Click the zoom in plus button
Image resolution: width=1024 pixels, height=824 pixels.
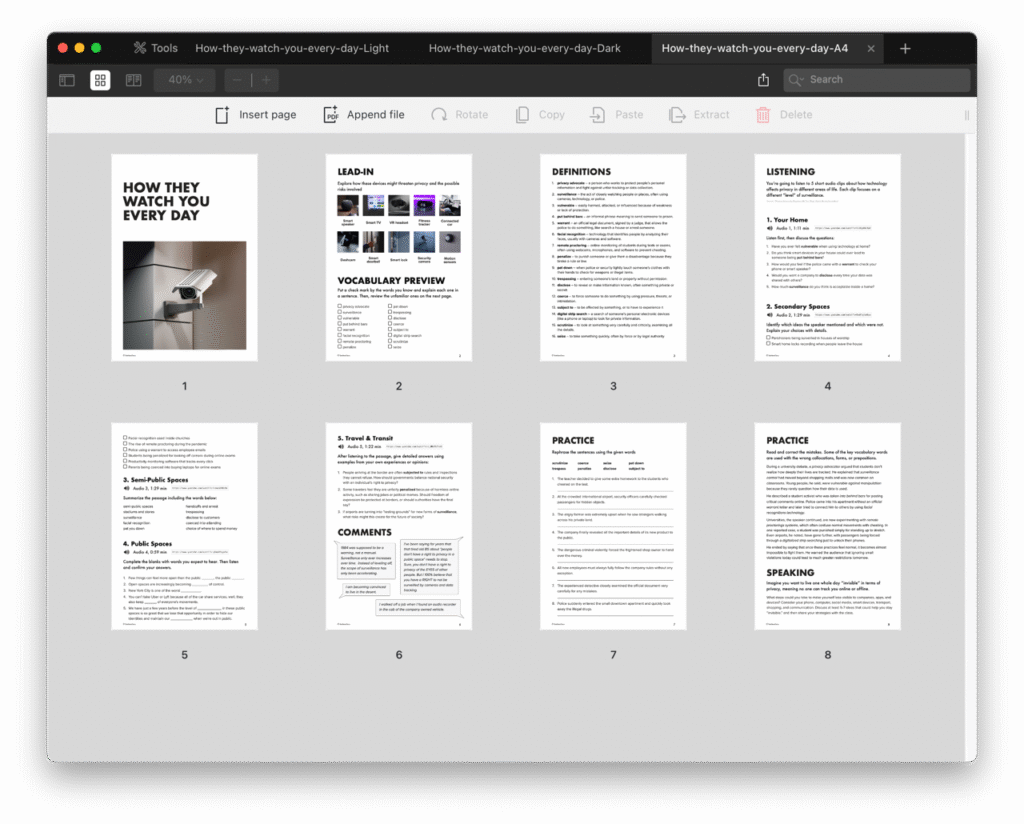pos(266,80)
